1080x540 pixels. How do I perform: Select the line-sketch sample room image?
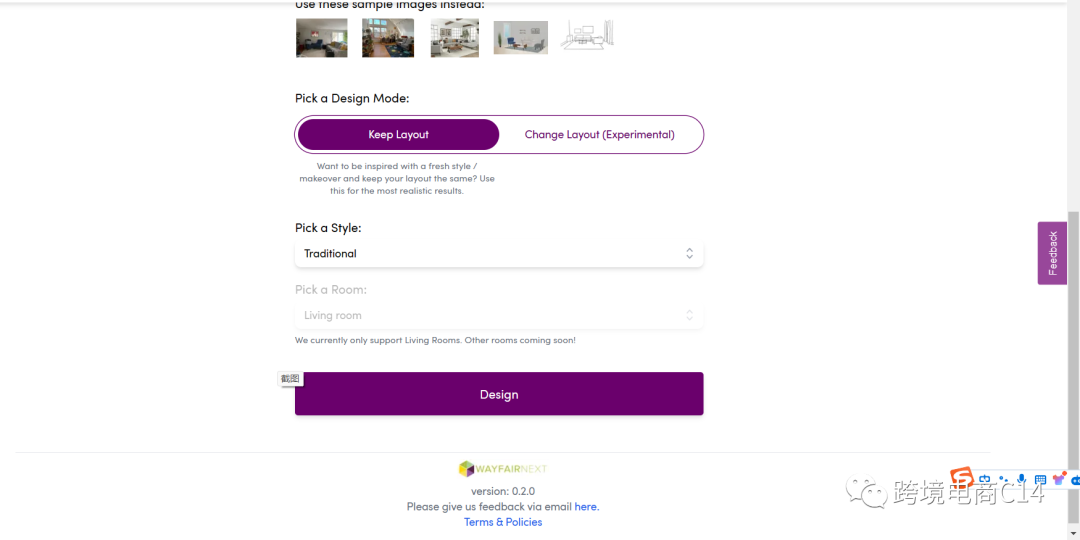pos(587,36)
